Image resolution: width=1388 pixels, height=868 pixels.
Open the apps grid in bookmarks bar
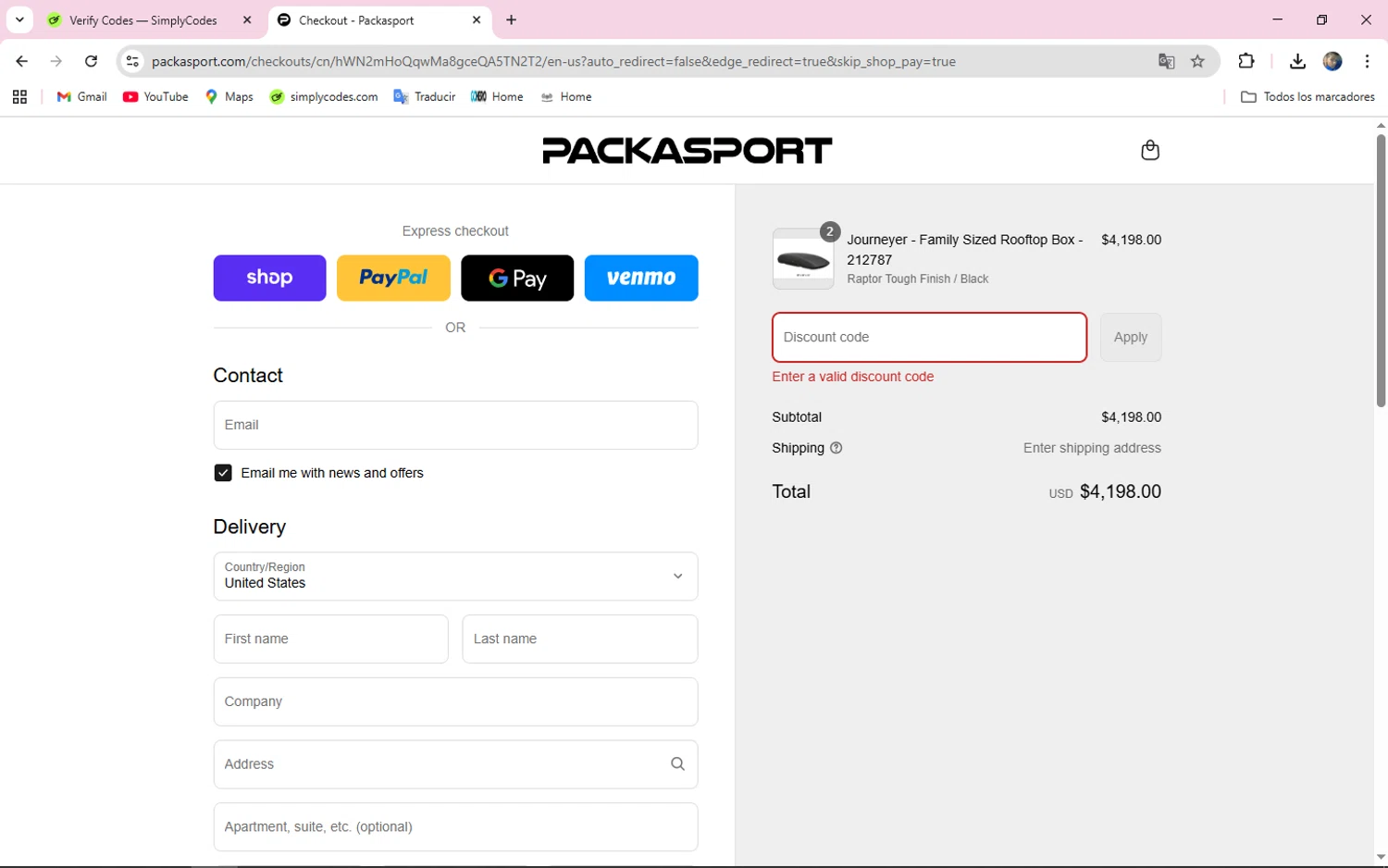click(x=19, y=96)
